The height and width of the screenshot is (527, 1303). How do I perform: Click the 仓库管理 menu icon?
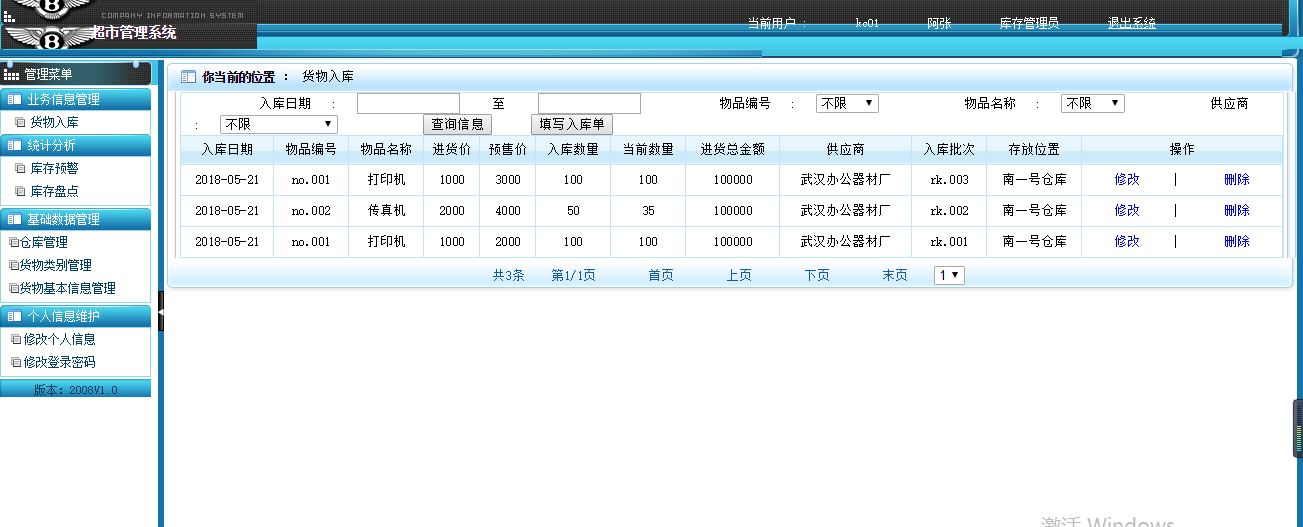tap(14, 242)
